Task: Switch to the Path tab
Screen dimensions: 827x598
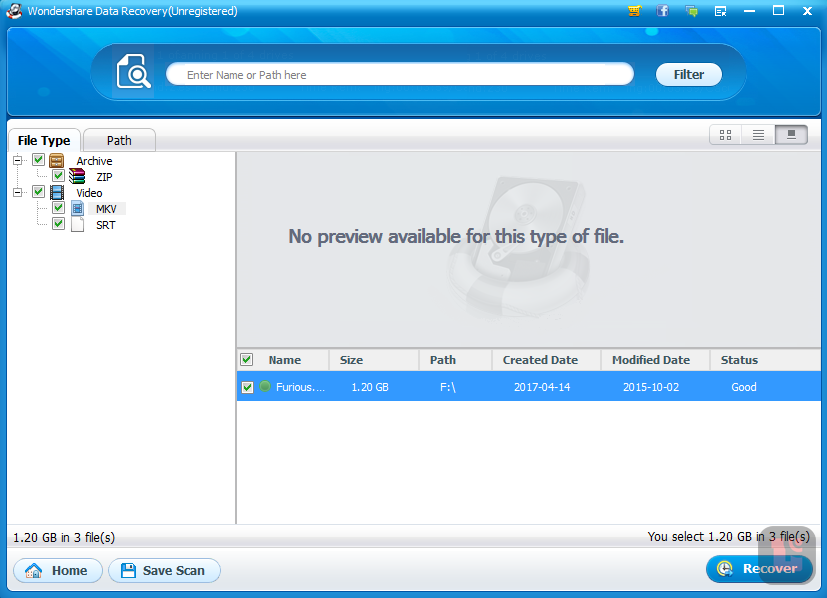Action: (119, 140)
